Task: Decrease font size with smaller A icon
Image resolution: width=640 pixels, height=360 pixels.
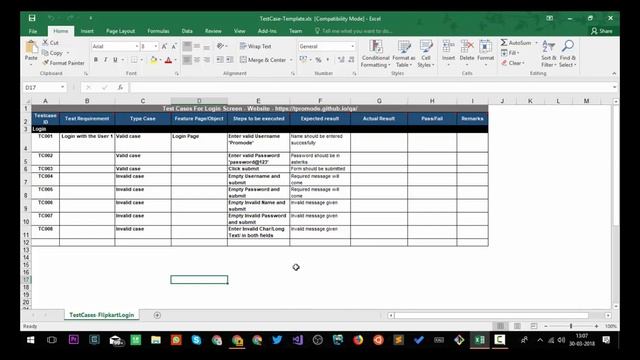Action: point(174,47)
